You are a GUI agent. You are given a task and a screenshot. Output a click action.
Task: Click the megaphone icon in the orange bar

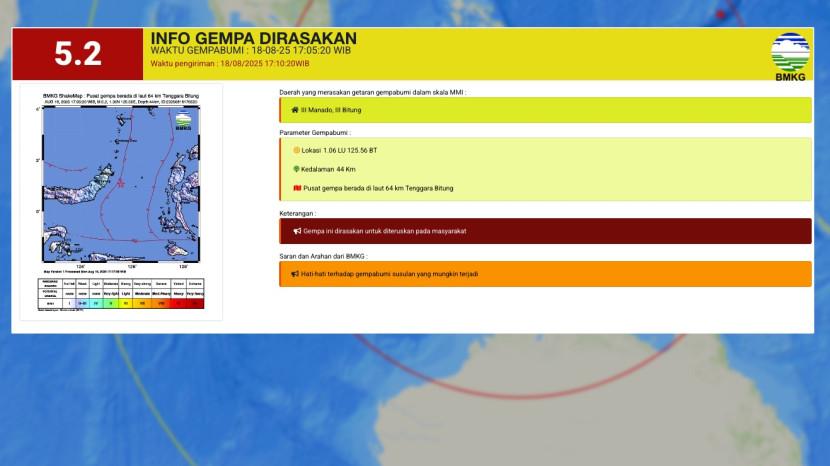pyautogui.click(x=295, y=273)
